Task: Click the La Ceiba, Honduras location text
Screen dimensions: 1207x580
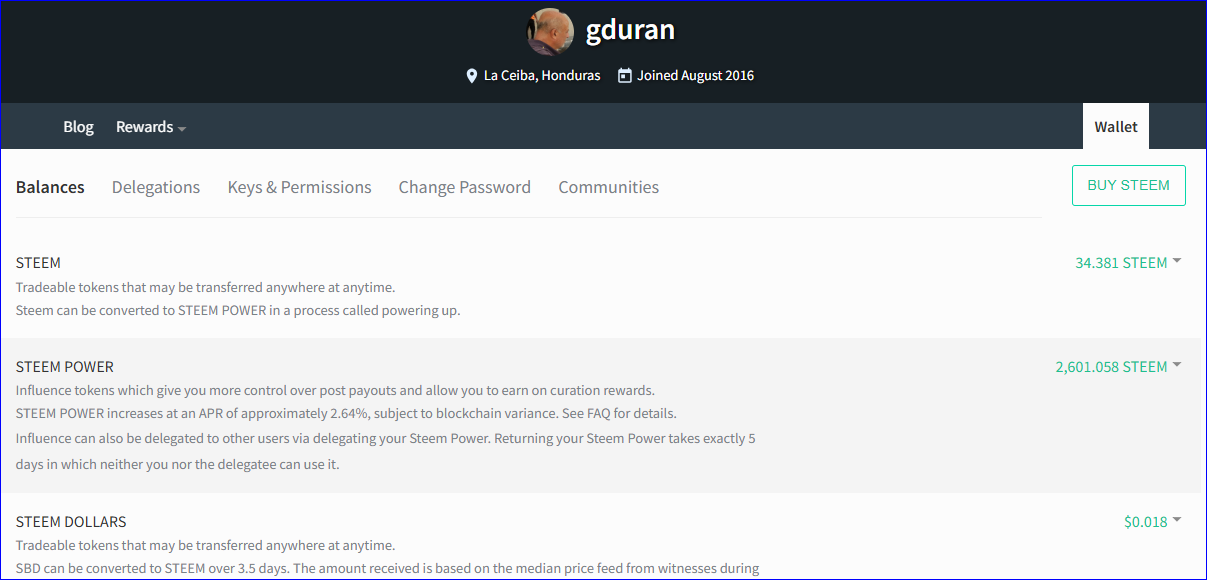Action: [x=542, y=76]
